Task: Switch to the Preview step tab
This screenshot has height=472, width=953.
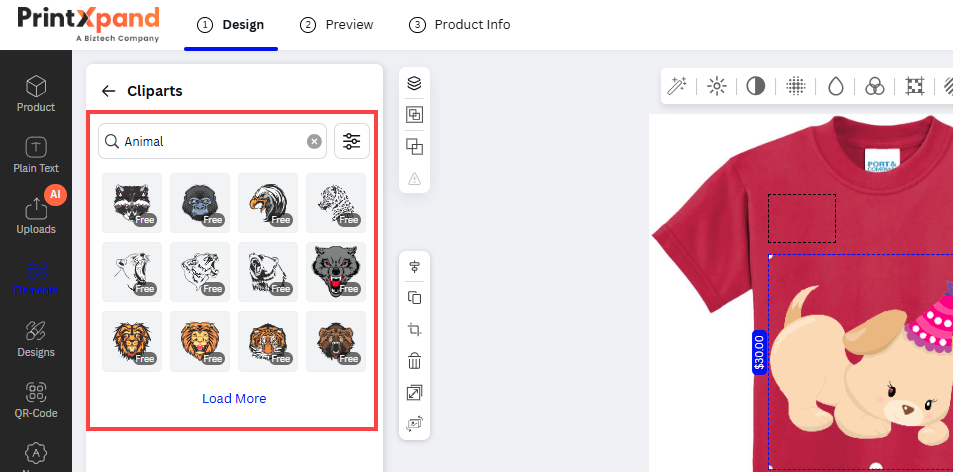Action: pos(336,25)
